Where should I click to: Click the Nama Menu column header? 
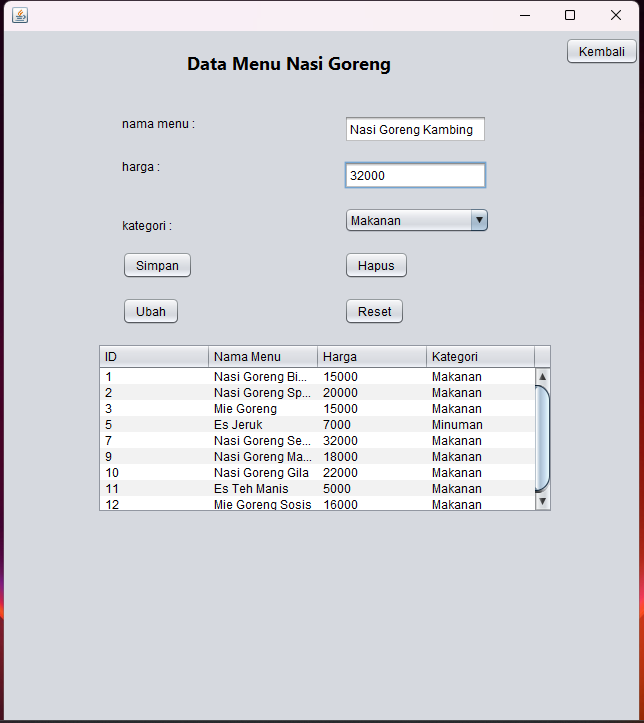[x=263, y=357]
